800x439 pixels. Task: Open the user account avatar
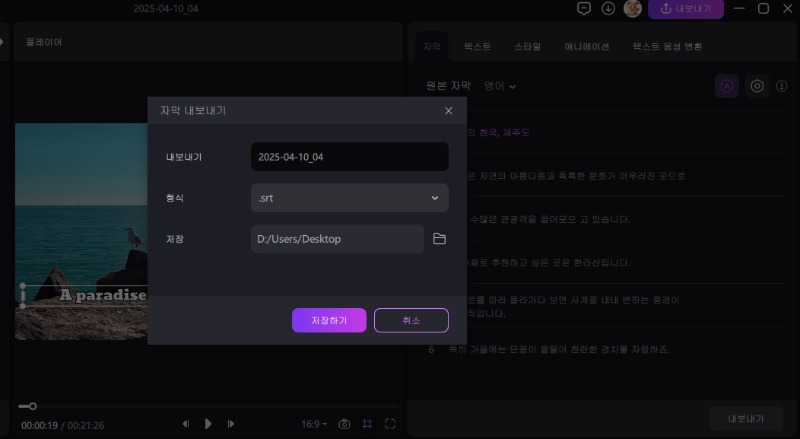(x=633, y=8)
